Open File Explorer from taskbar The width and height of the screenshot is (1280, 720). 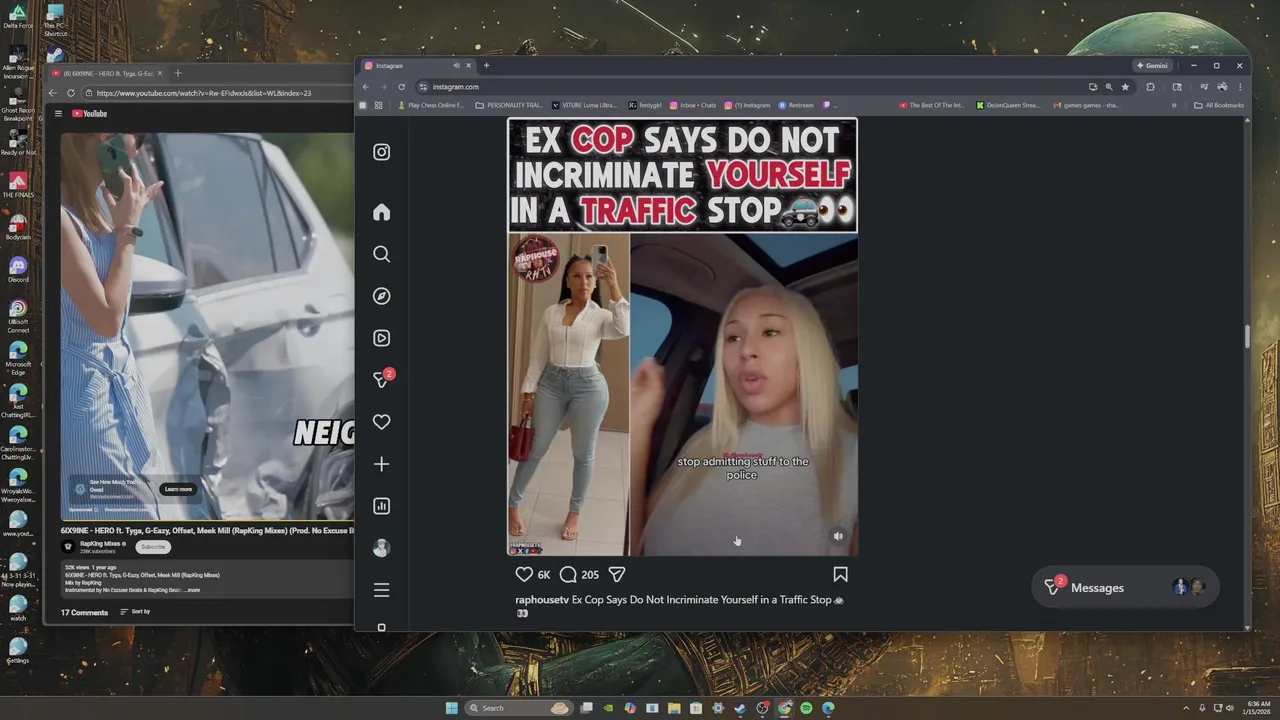click(674, 708)
